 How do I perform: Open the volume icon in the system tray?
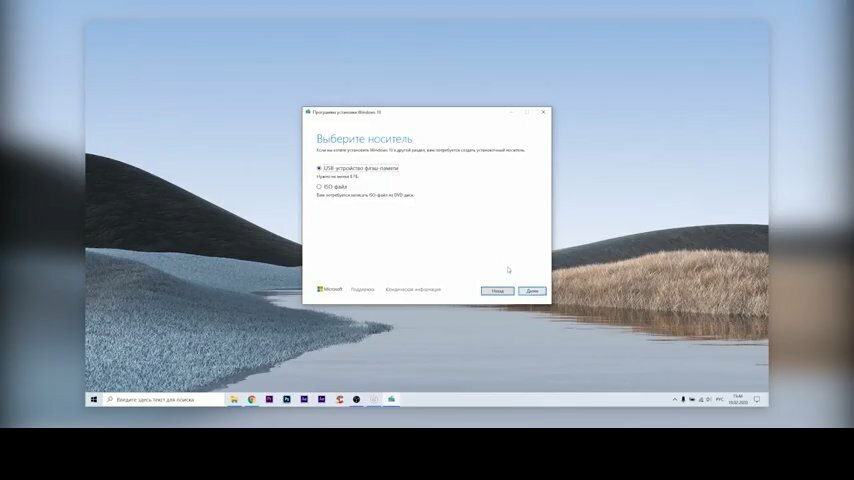pos(709,399)
